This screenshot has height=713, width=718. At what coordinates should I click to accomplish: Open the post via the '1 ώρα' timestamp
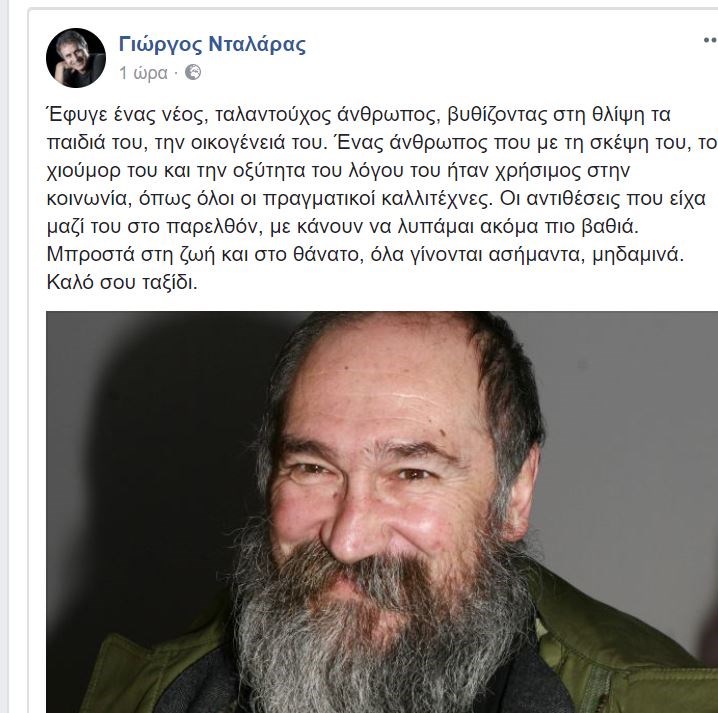143,73
